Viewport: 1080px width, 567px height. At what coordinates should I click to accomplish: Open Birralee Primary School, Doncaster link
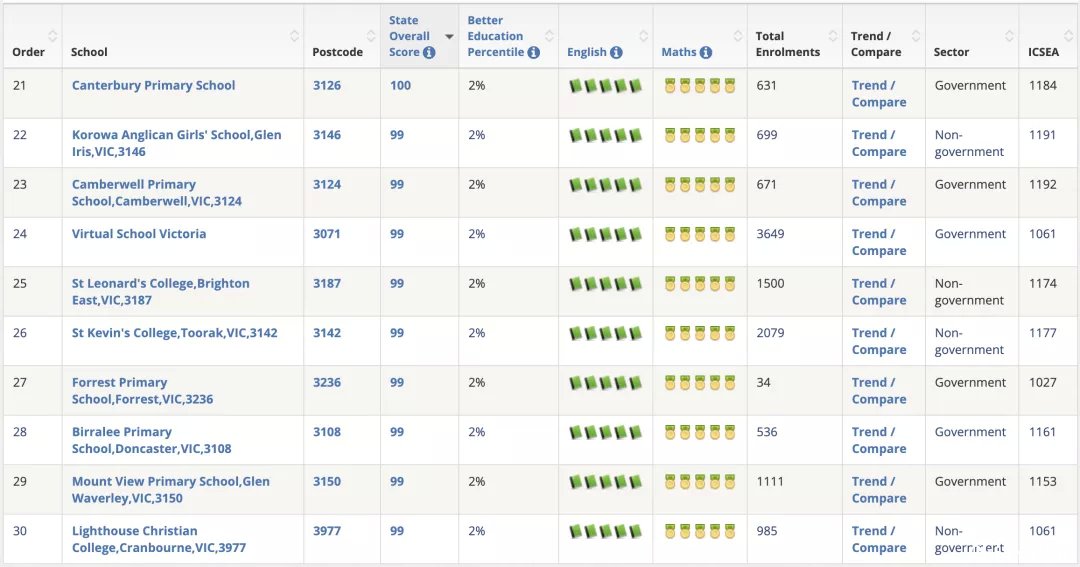coord(152,440)
